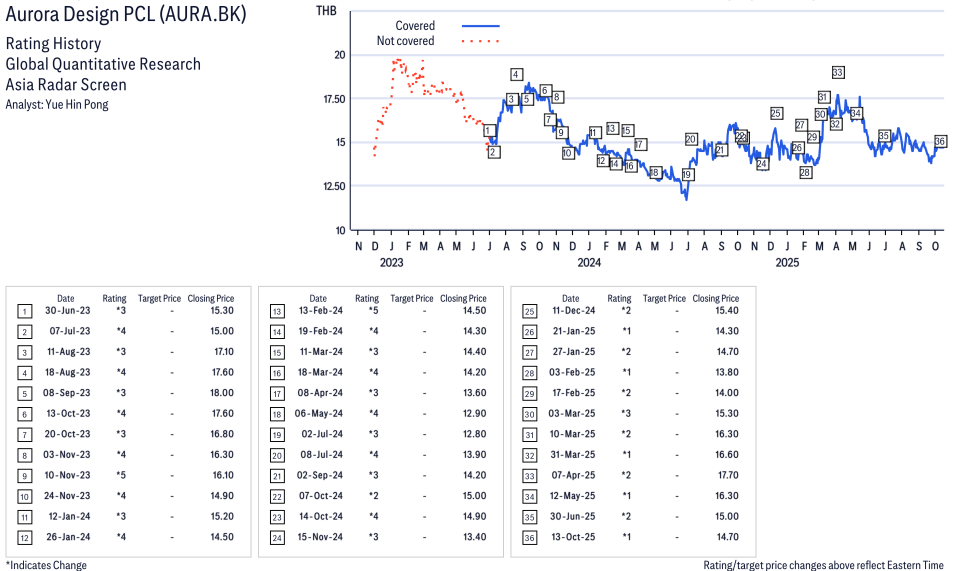Click chart marker 33 above the price peak
The image size is (955, 571).
click(x=838, y=72)
